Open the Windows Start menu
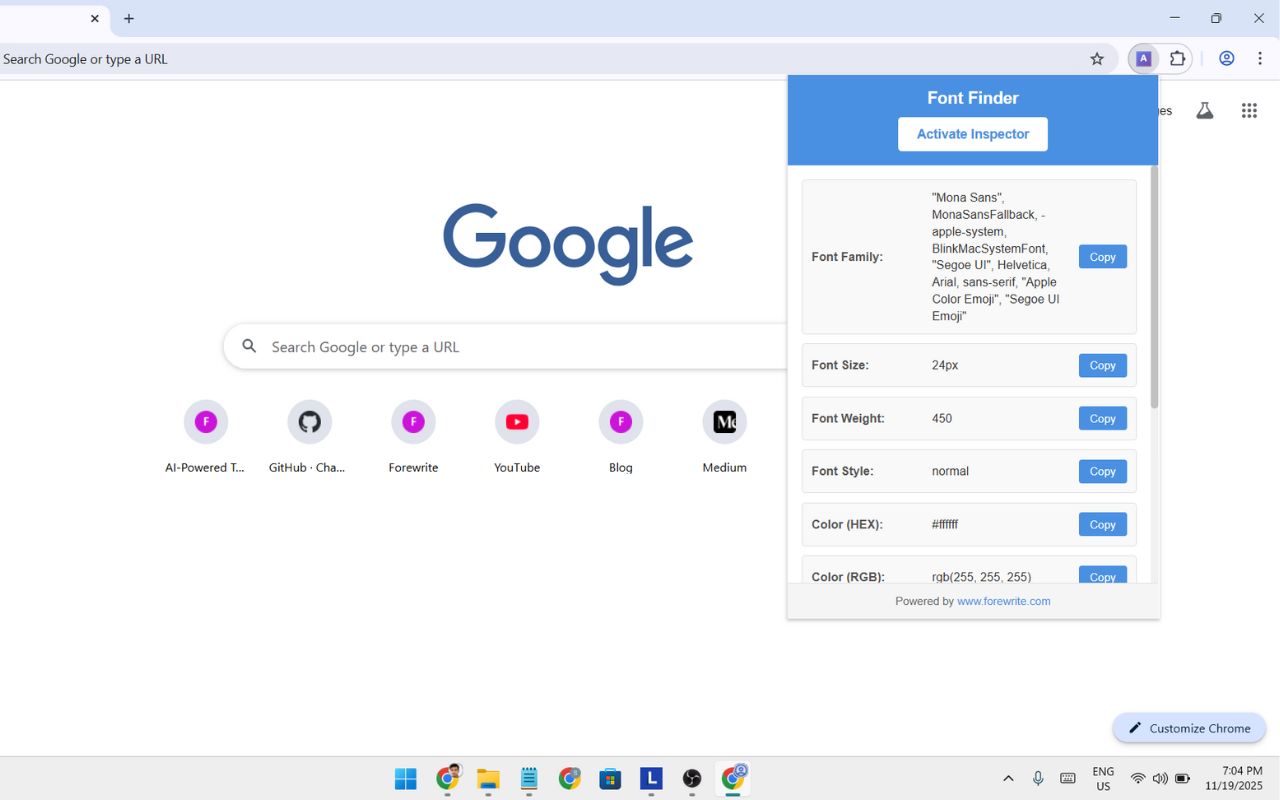1280x800 pixels. [x=406, y=778]
